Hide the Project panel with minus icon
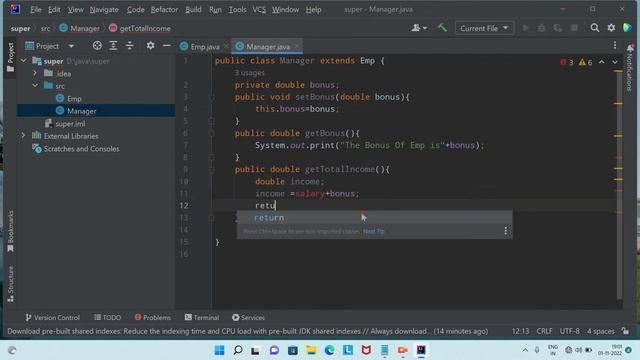640x360 pixels. (x=167, y=46)
